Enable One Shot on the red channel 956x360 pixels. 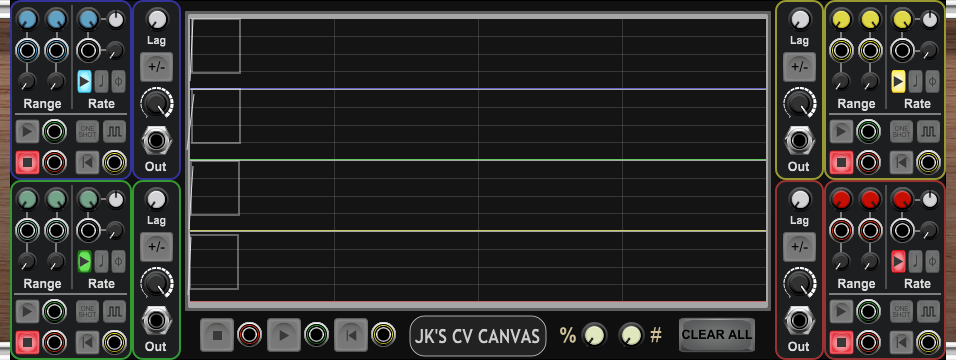pos(901,311)
